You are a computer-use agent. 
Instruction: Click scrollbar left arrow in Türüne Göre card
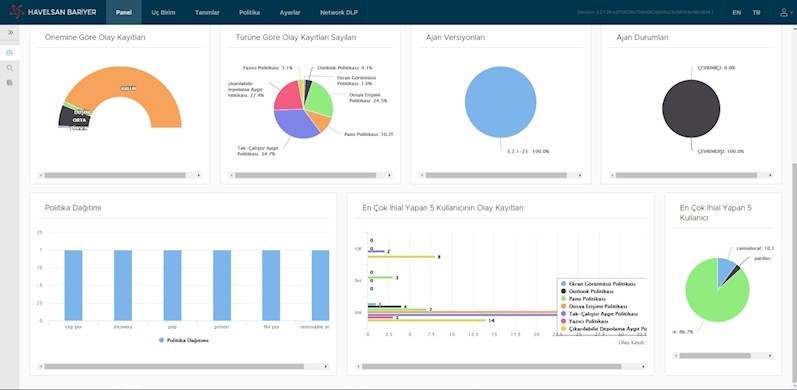[x=231, y=175]
